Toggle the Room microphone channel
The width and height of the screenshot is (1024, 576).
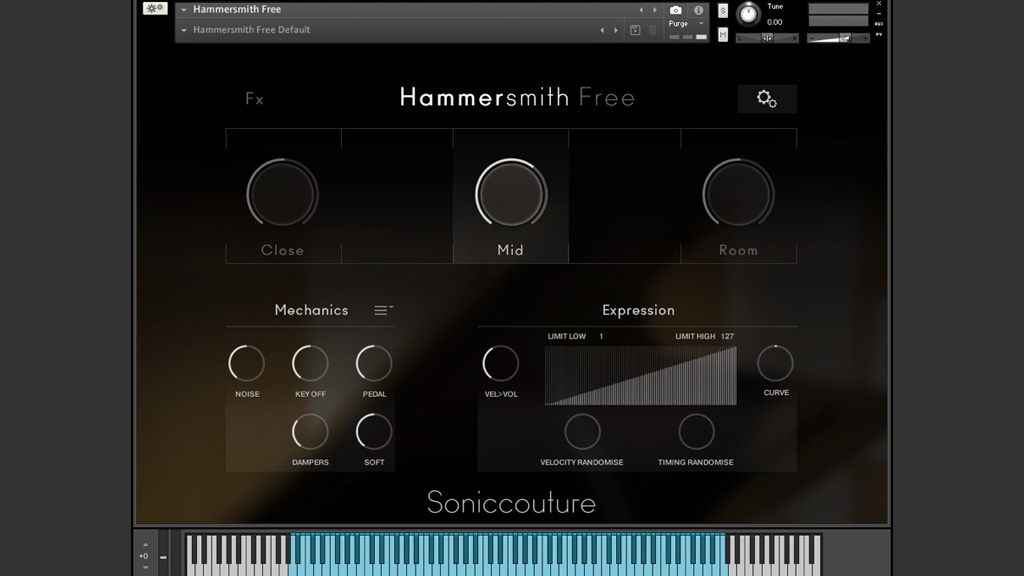739,251
